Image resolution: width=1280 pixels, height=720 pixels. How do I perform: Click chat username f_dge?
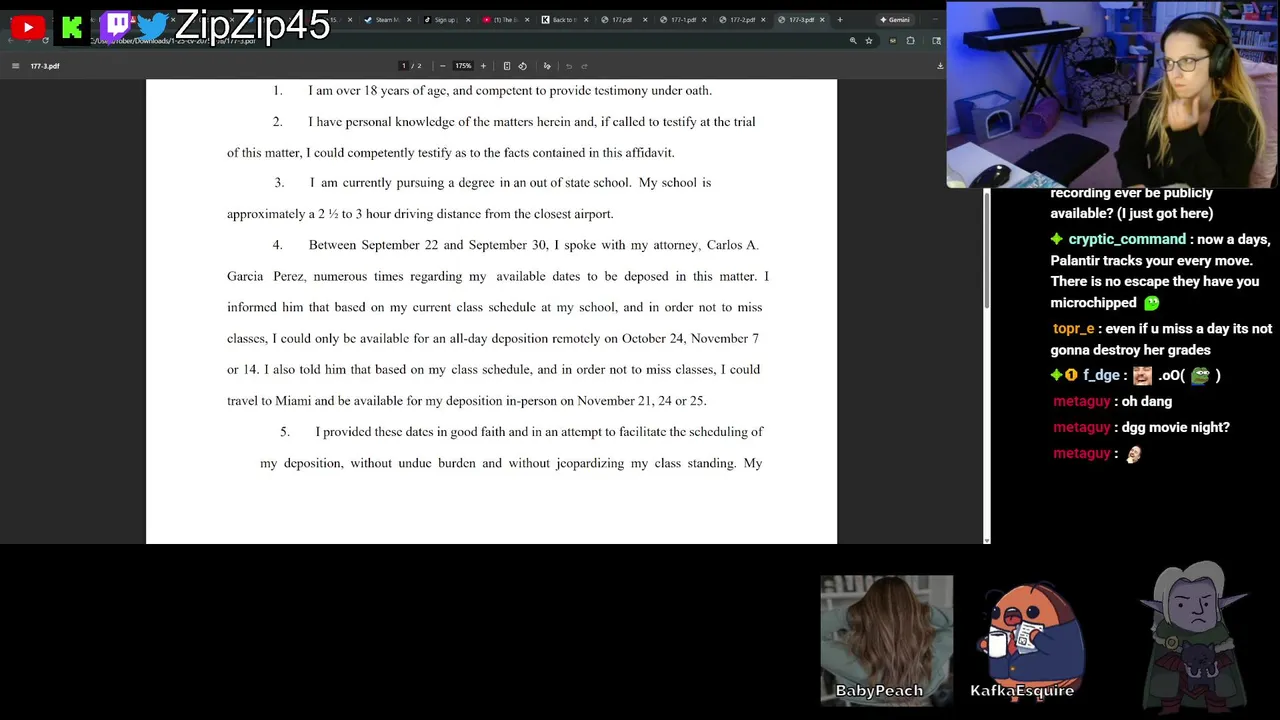[1101, 375]
